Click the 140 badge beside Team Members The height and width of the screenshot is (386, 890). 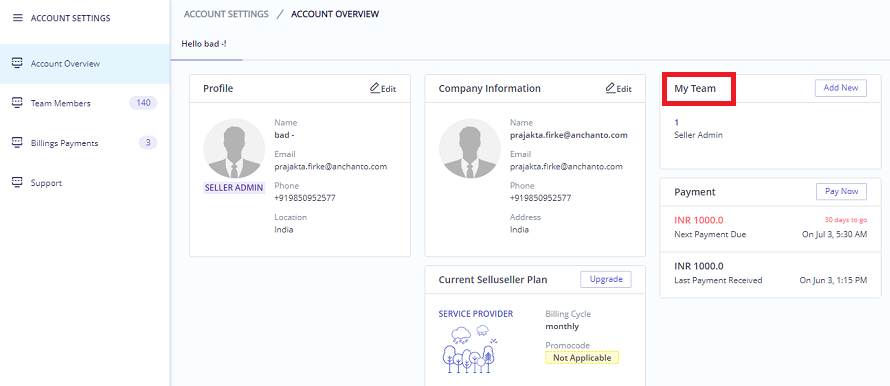pyautogui.click(x=143, y=103)
